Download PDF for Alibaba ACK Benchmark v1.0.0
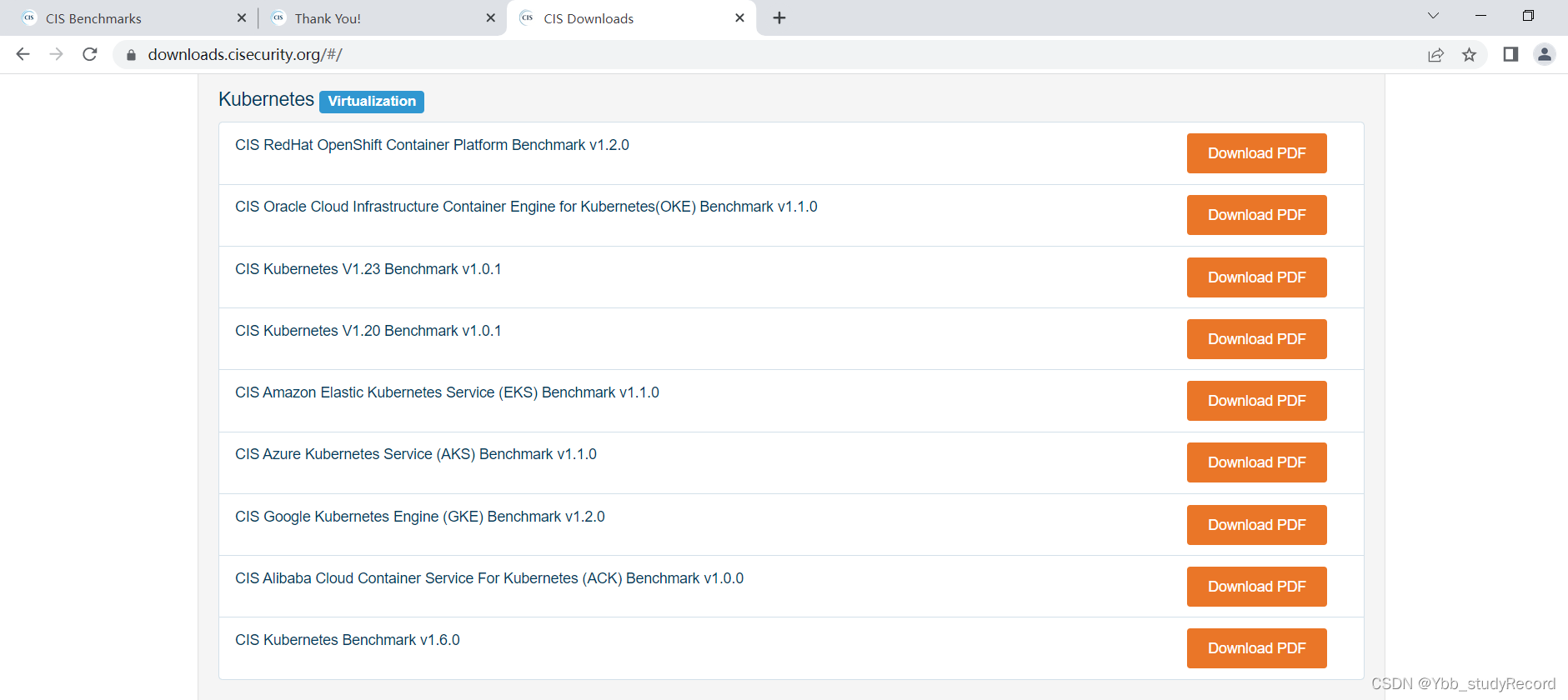1568x700 pixels. [x=1256, y=587]
